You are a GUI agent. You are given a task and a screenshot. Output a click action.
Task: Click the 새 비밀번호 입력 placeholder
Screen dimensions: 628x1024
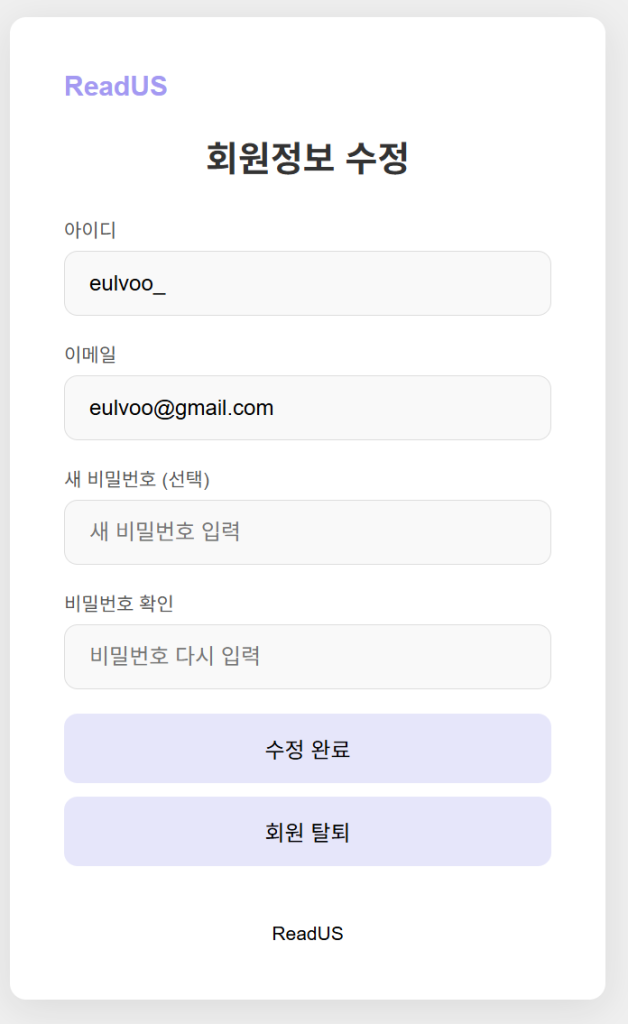pos(165,532)
